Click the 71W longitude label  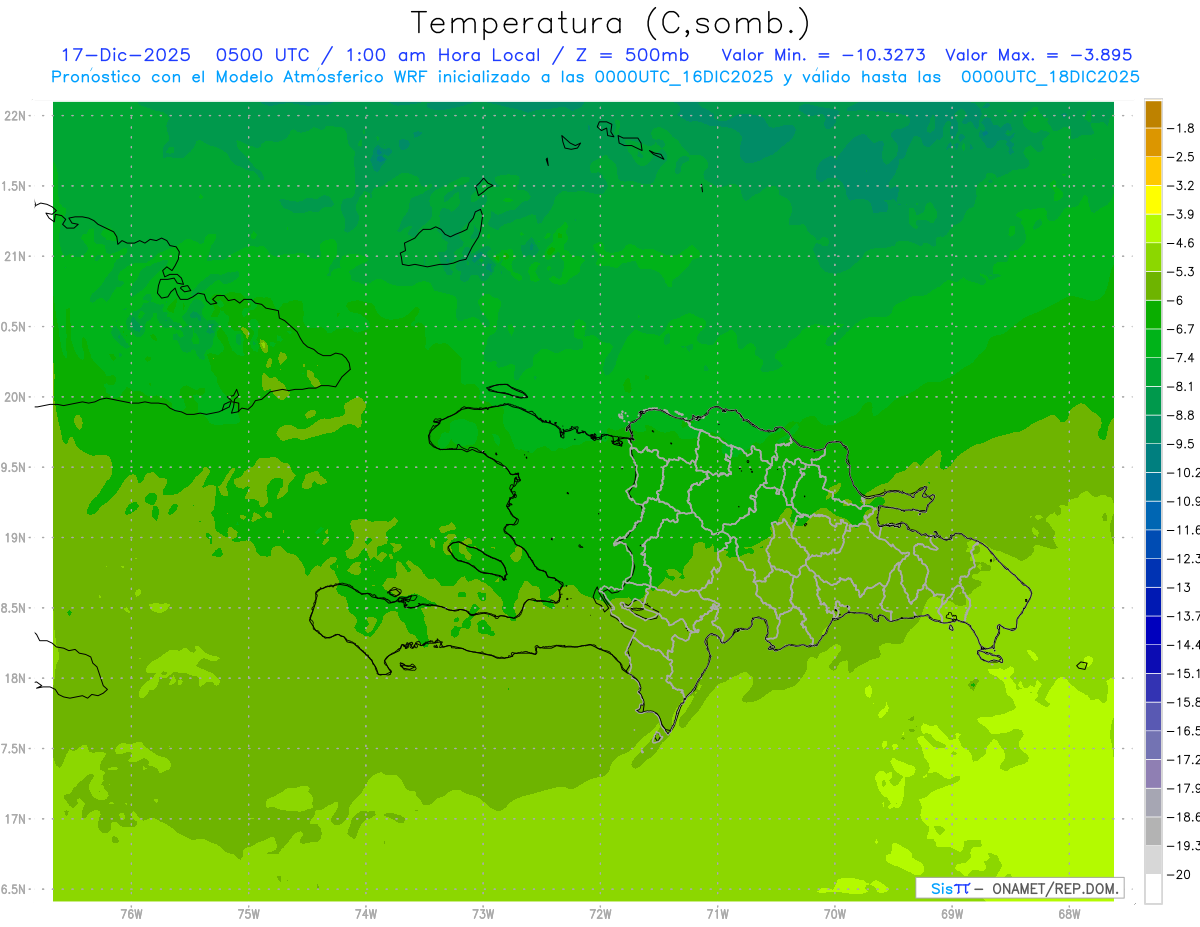click(717, 914)
